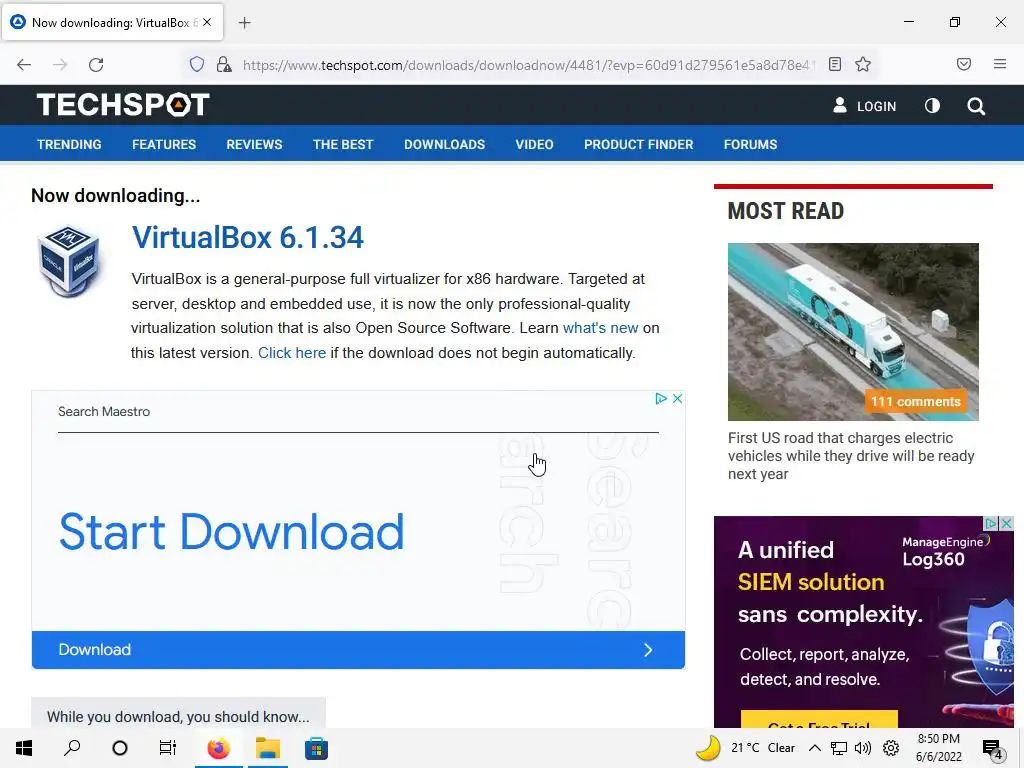Open the notification center icon

tap(992, 749)
